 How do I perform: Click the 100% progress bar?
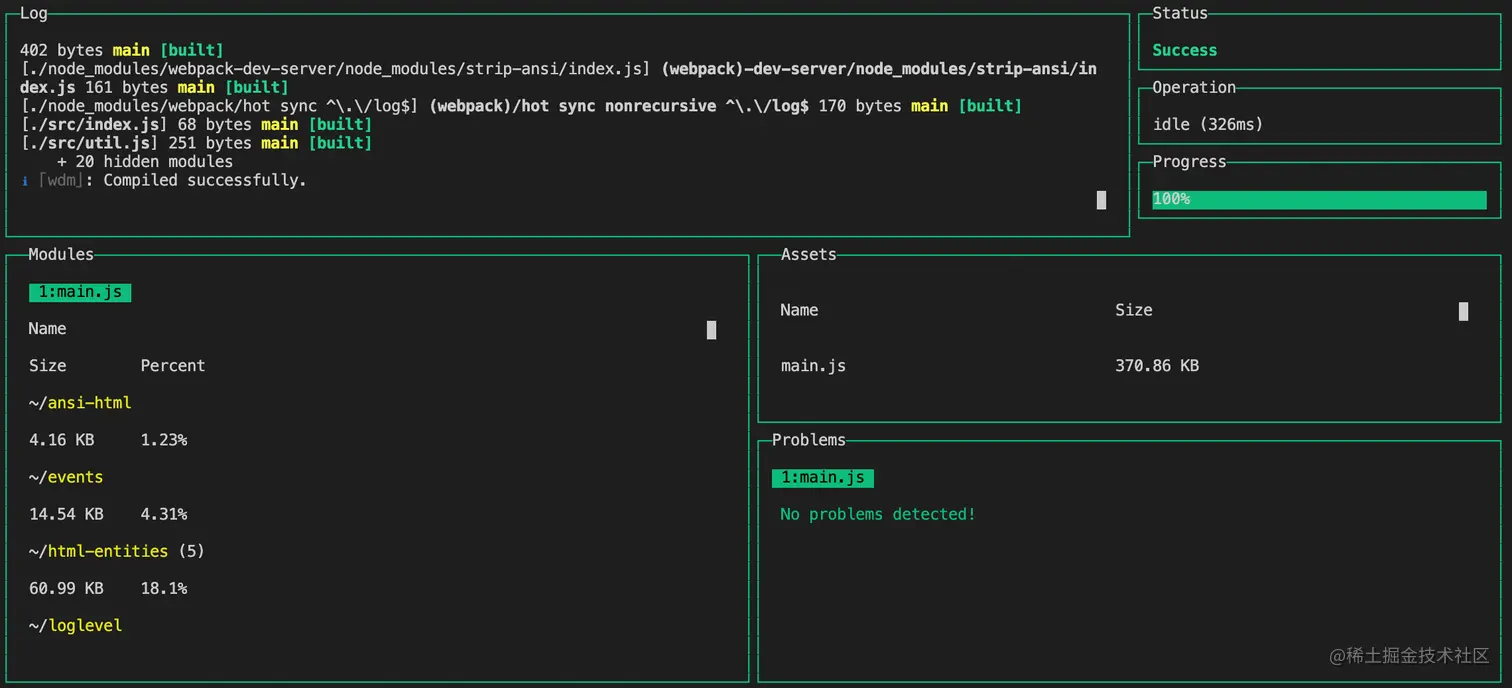1318,199
